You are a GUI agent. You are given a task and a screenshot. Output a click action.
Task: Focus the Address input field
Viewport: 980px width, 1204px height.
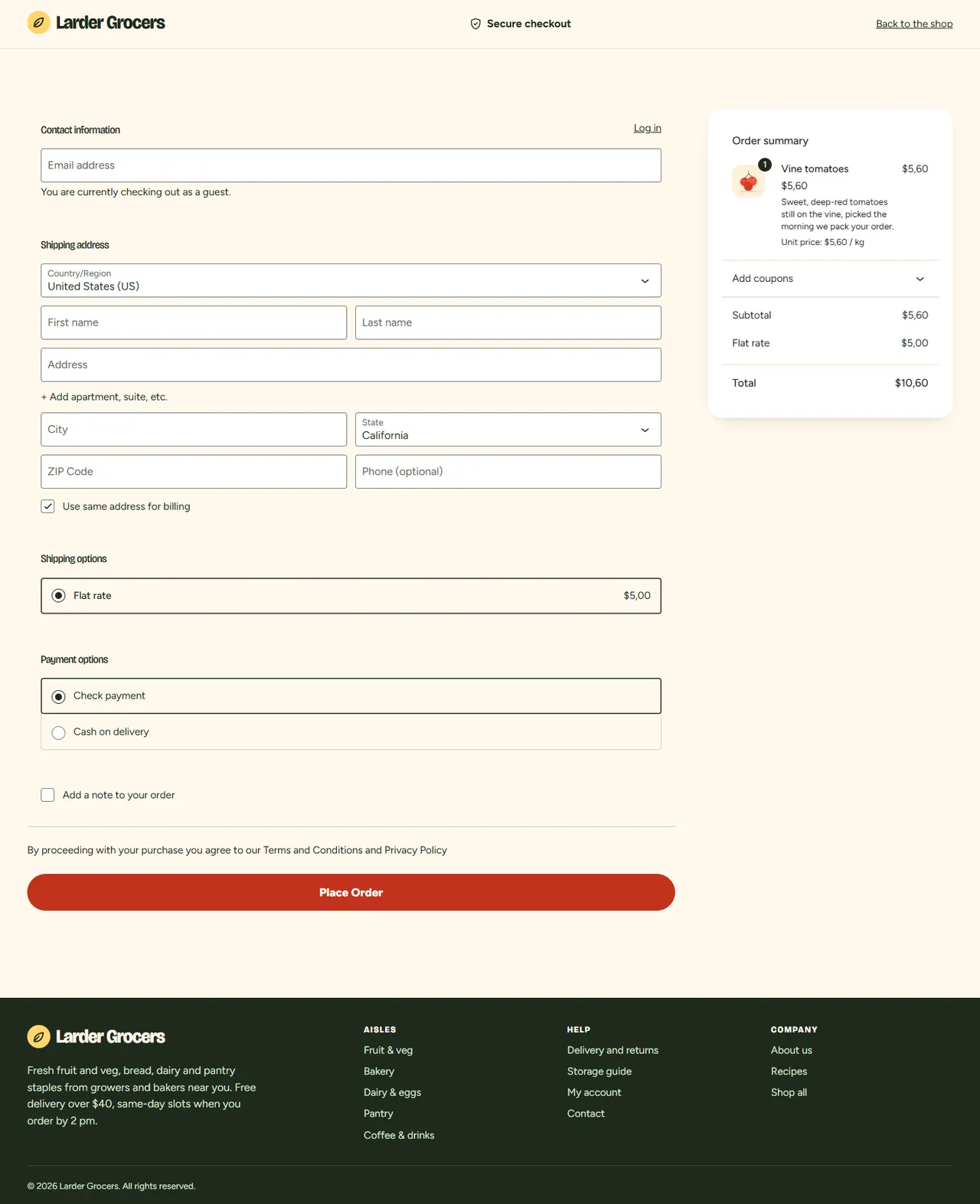[351, 365]
